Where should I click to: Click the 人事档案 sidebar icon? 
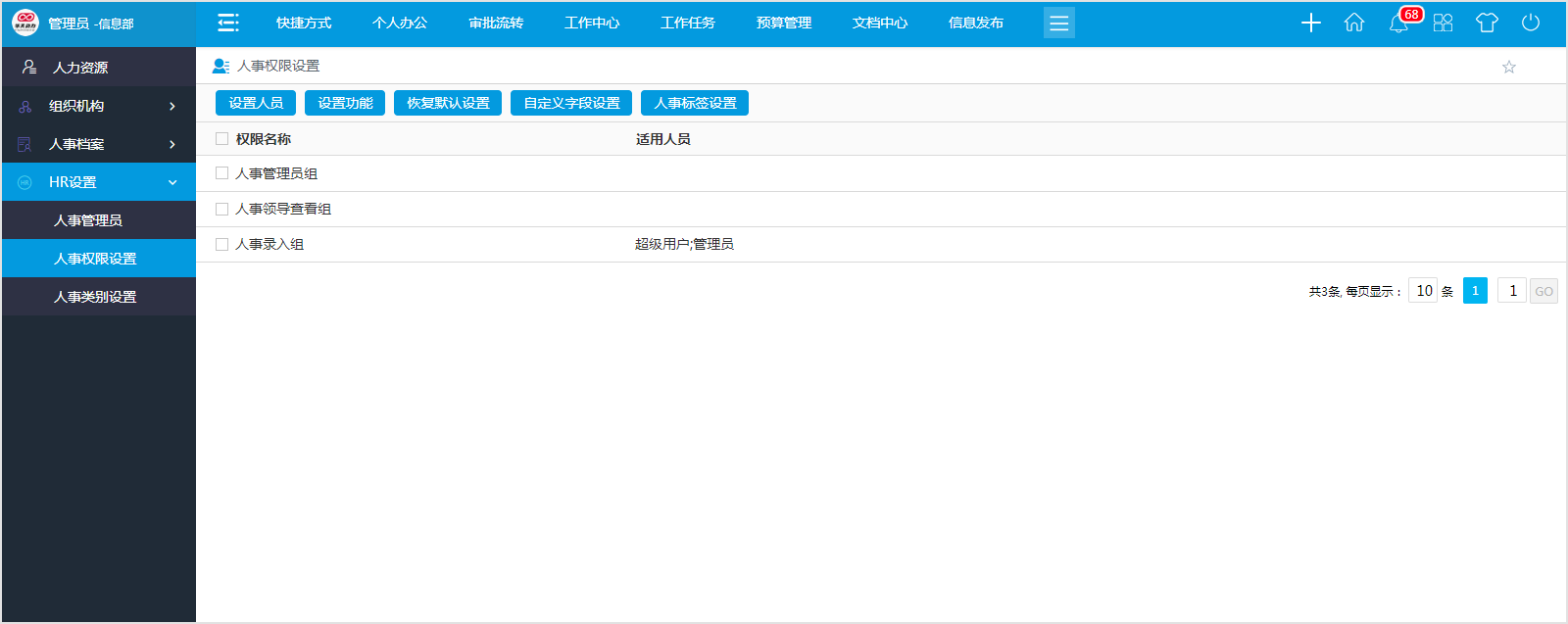25,144
